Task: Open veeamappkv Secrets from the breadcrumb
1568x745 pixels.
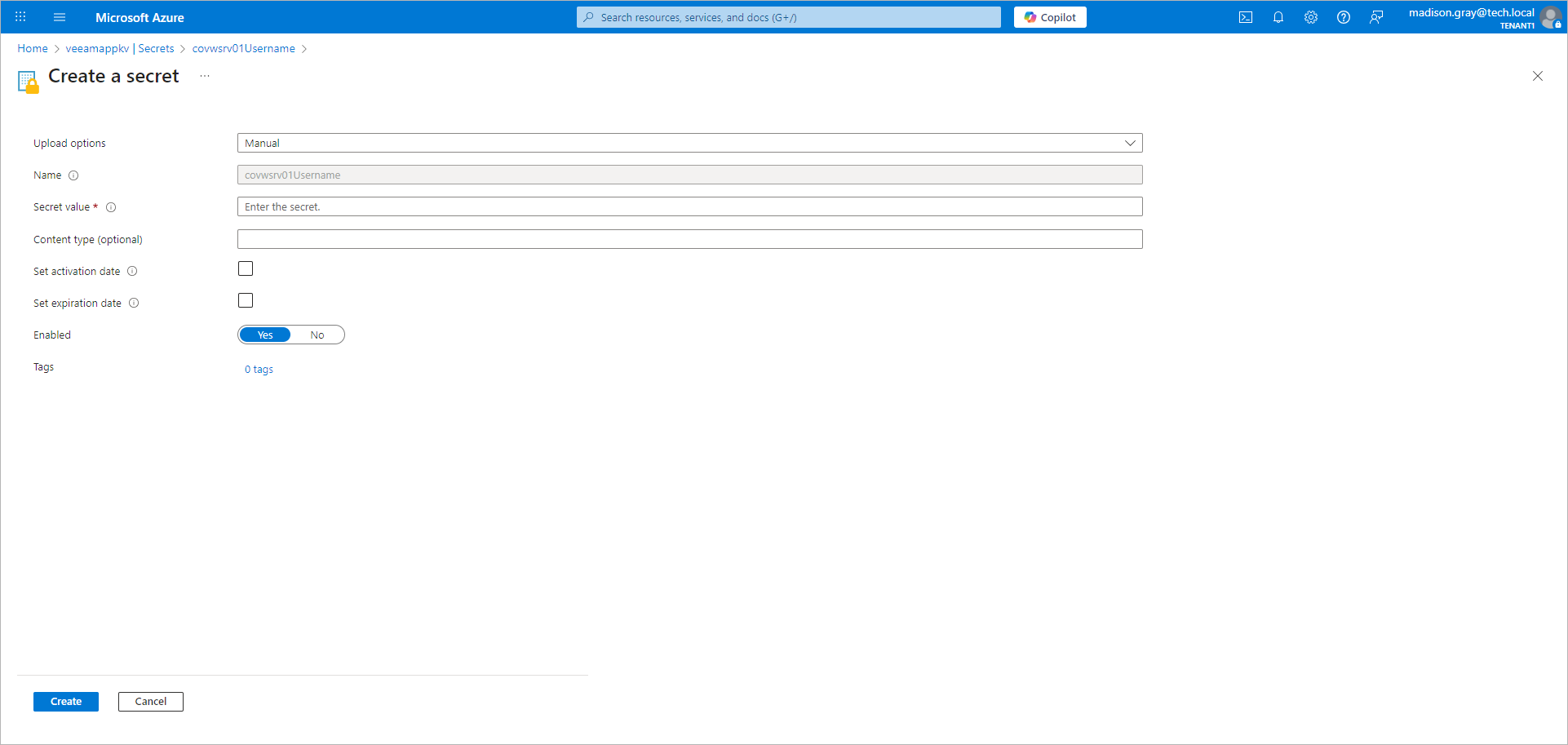Action: [x=121, y=48]
